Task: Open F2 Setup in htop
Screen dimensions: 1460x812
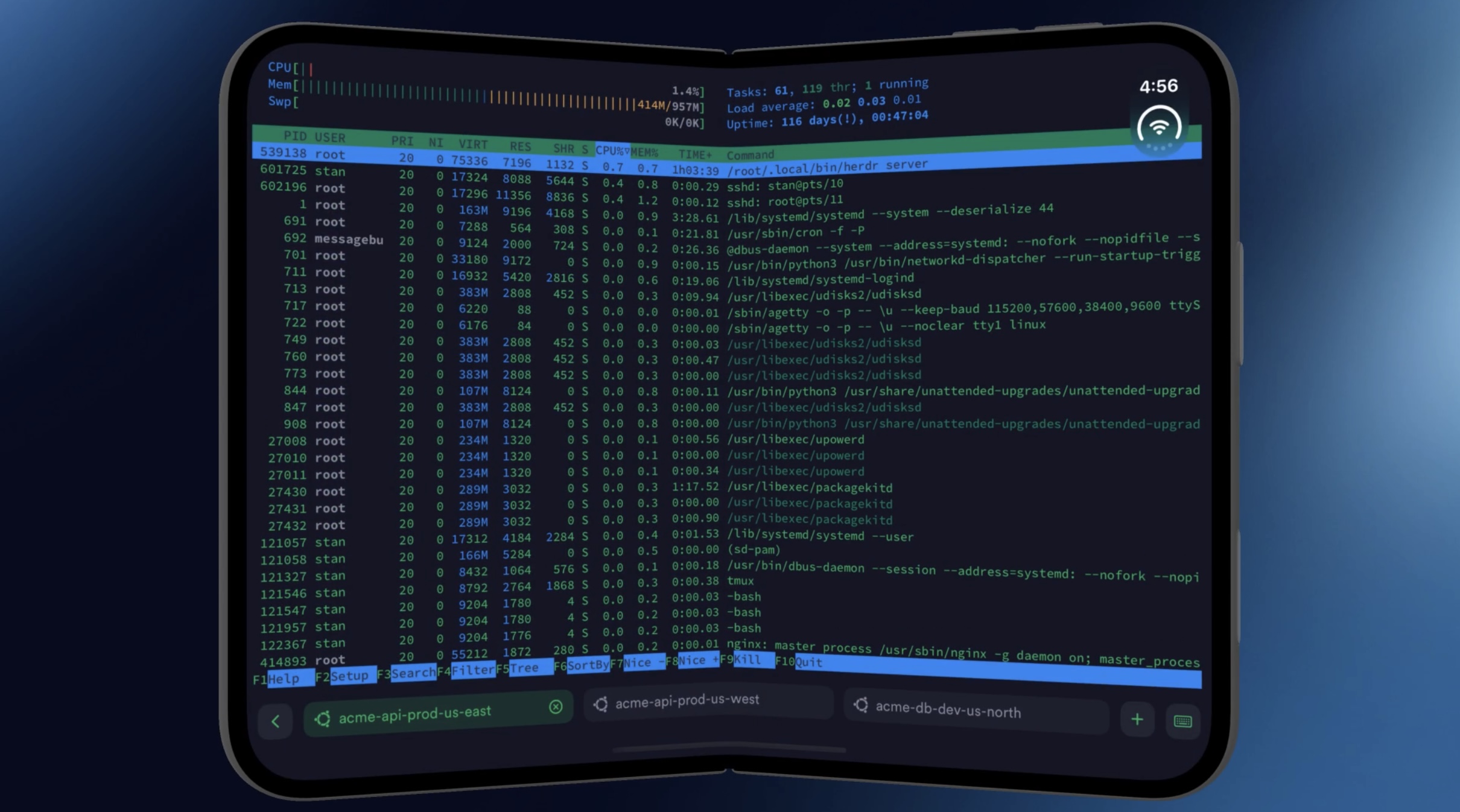Action: click(346, 676)
